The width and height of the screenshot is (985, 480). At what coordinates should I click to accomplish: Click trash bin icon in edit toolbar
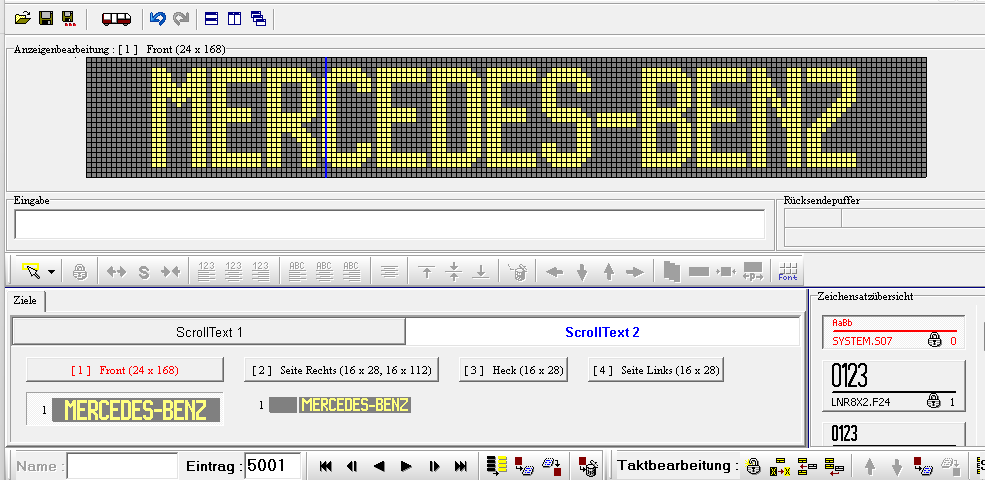click(517, 272)
